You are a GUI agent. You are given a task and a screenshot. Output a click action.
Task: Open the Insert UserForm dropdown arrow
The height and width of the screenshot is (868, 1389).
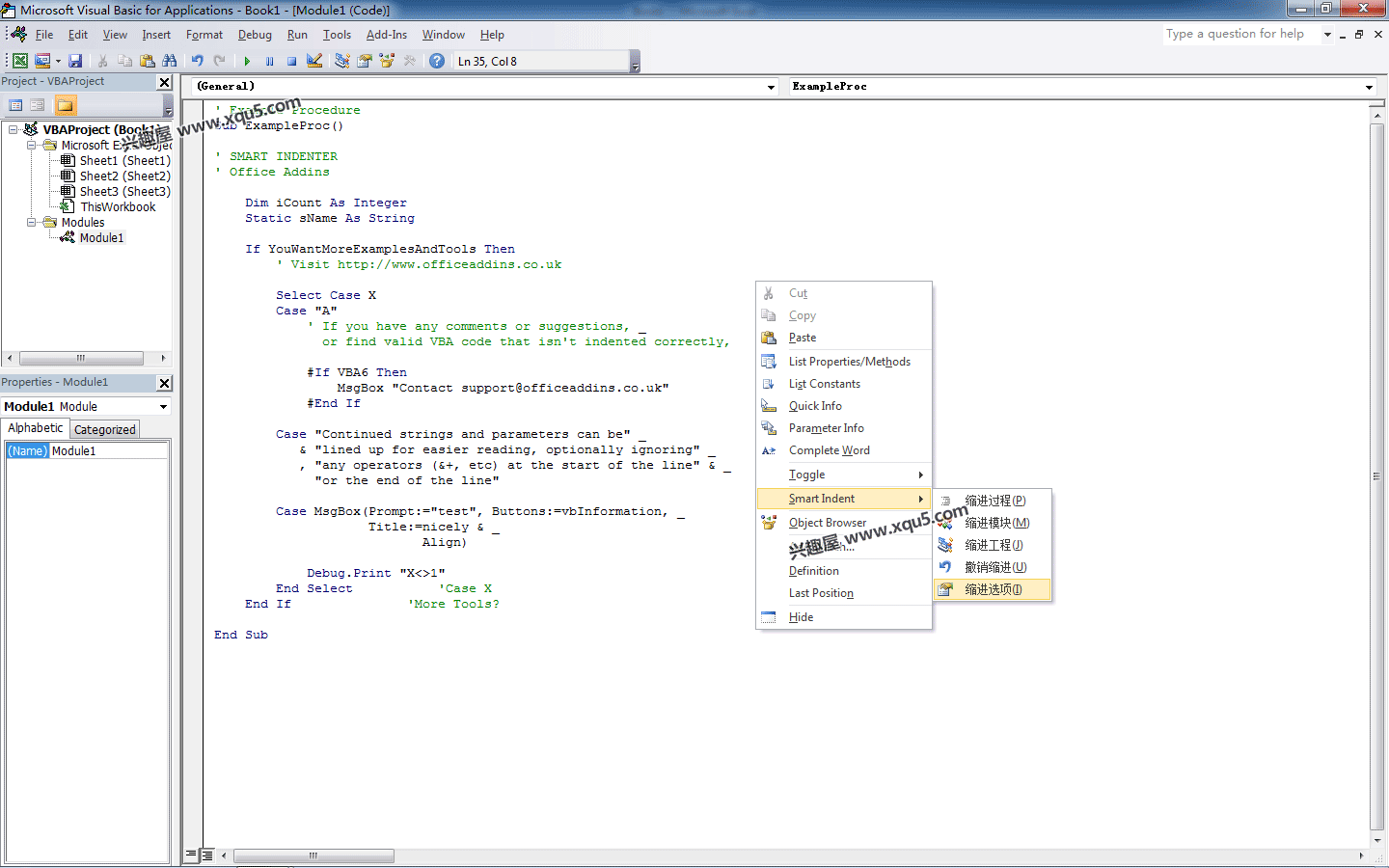[x=58, y=61]
